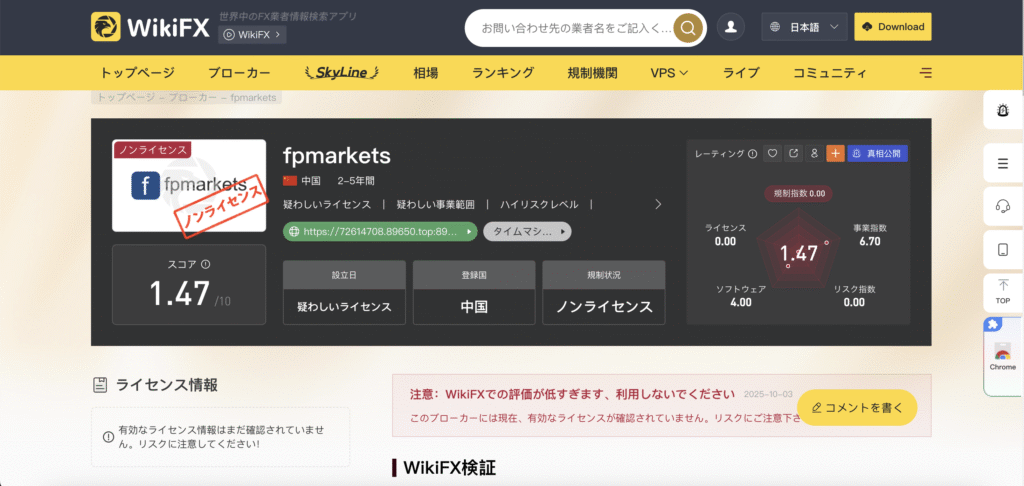Viewport: 1024px width, 486px height.
Task: Click the 規制状況 ノンライセンス info box
Action: click(604, 293)
